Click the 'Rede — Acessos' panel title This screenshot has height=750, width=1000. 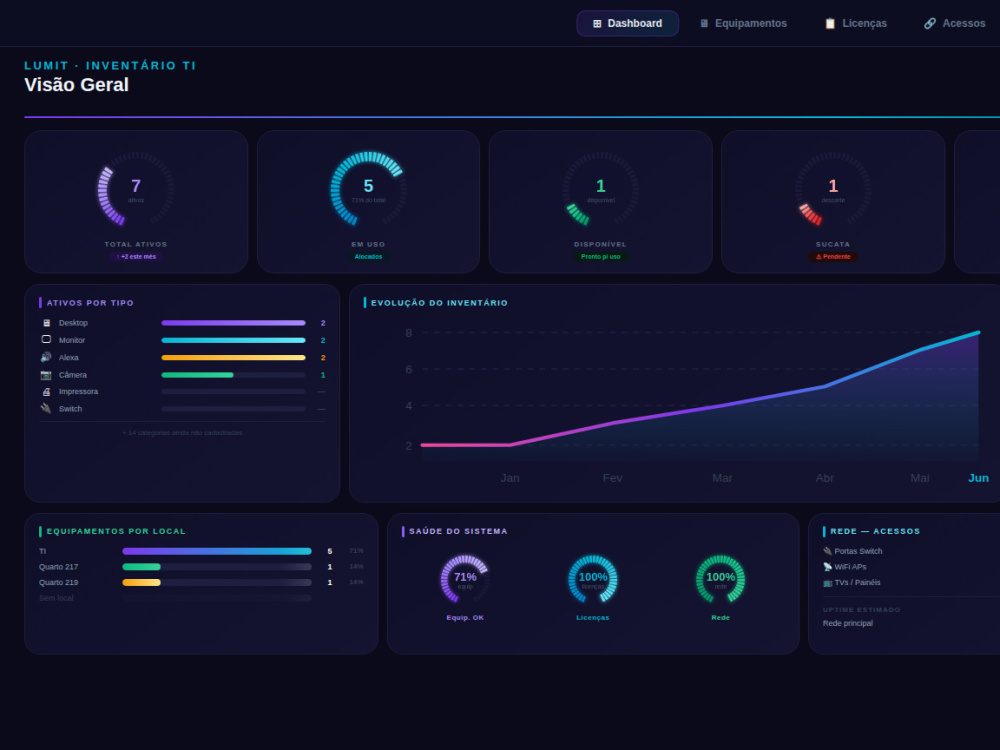[875, 531]
